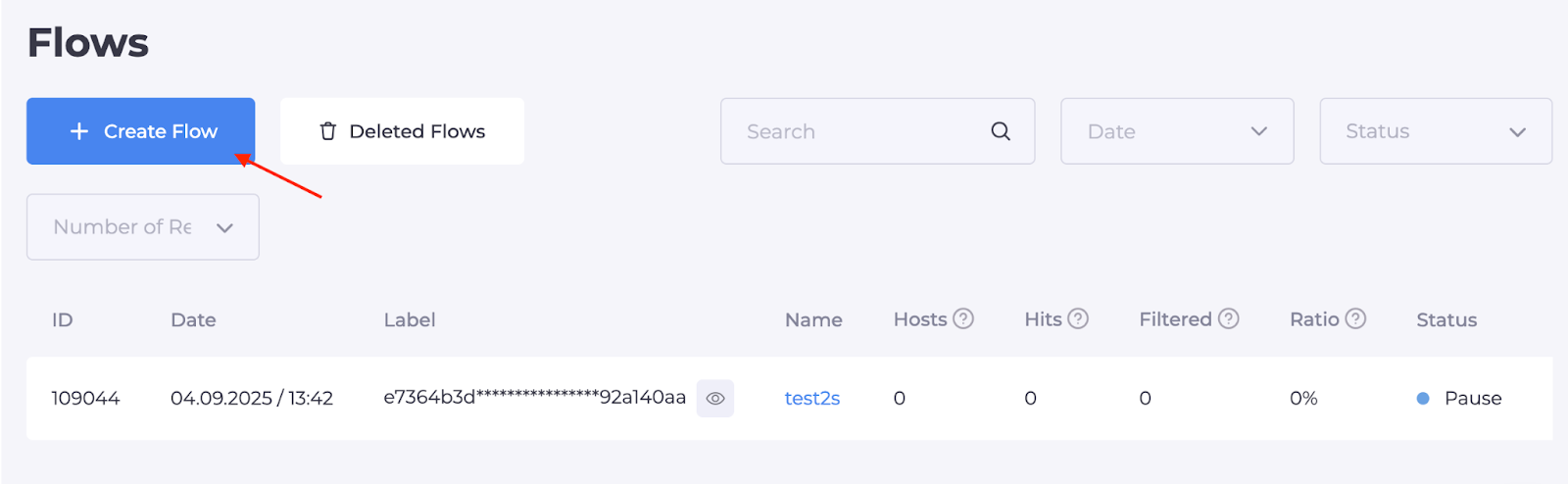This screenshot has width=1568, height=484.
Task: Click the Ratio help question icon
Action: tap(1355, 318)
